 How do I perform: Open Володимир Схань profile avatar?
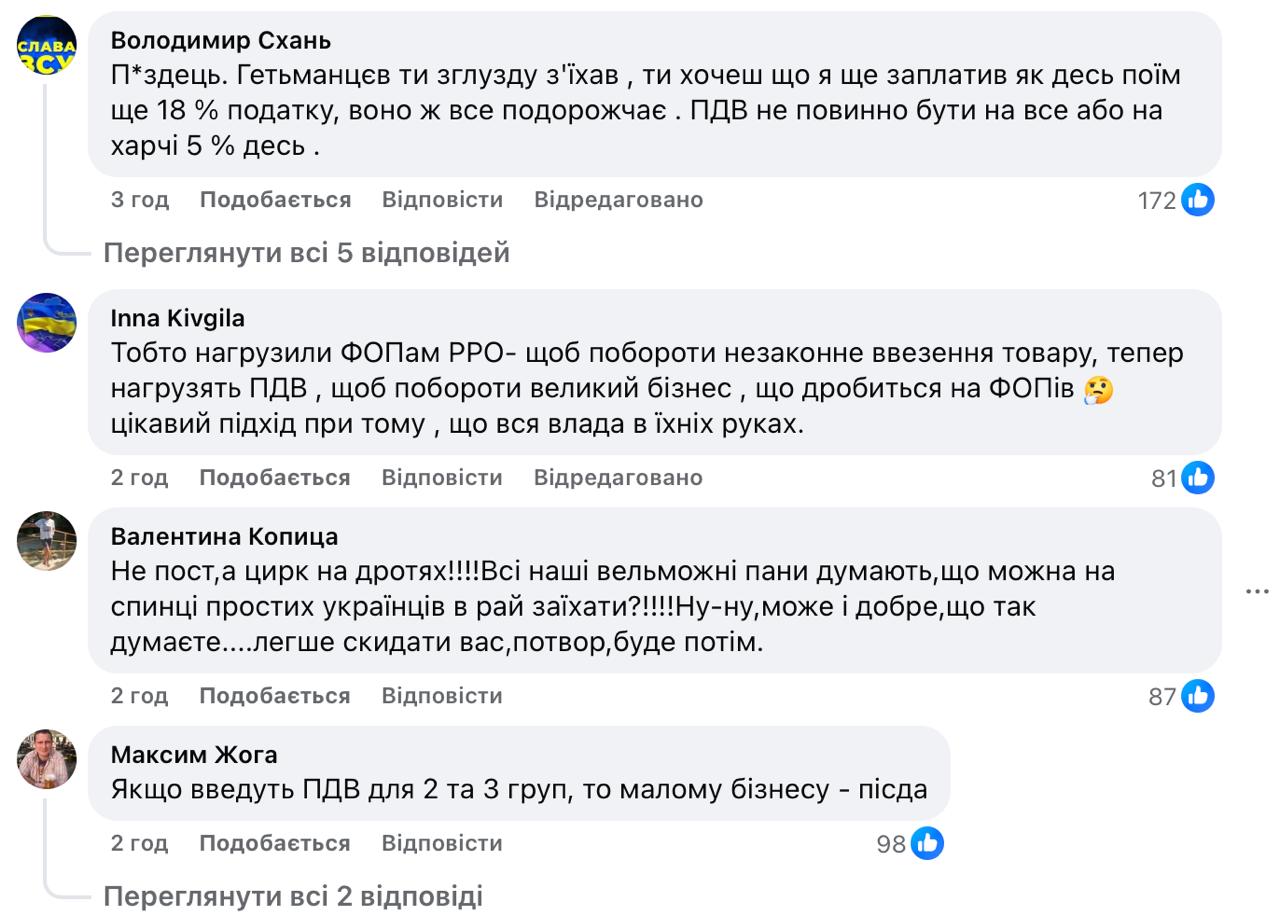click(x=47, y=45)
